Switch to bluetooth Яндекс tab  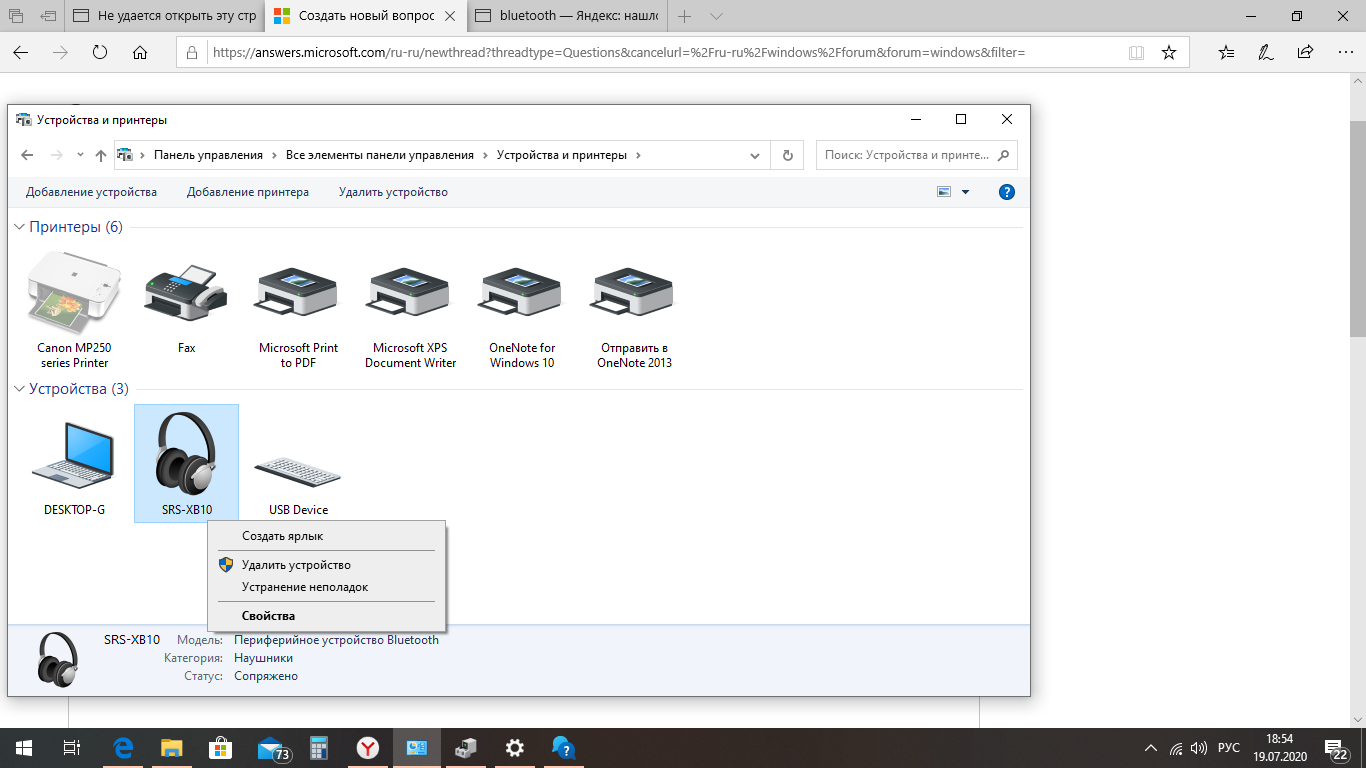(567, 16)
